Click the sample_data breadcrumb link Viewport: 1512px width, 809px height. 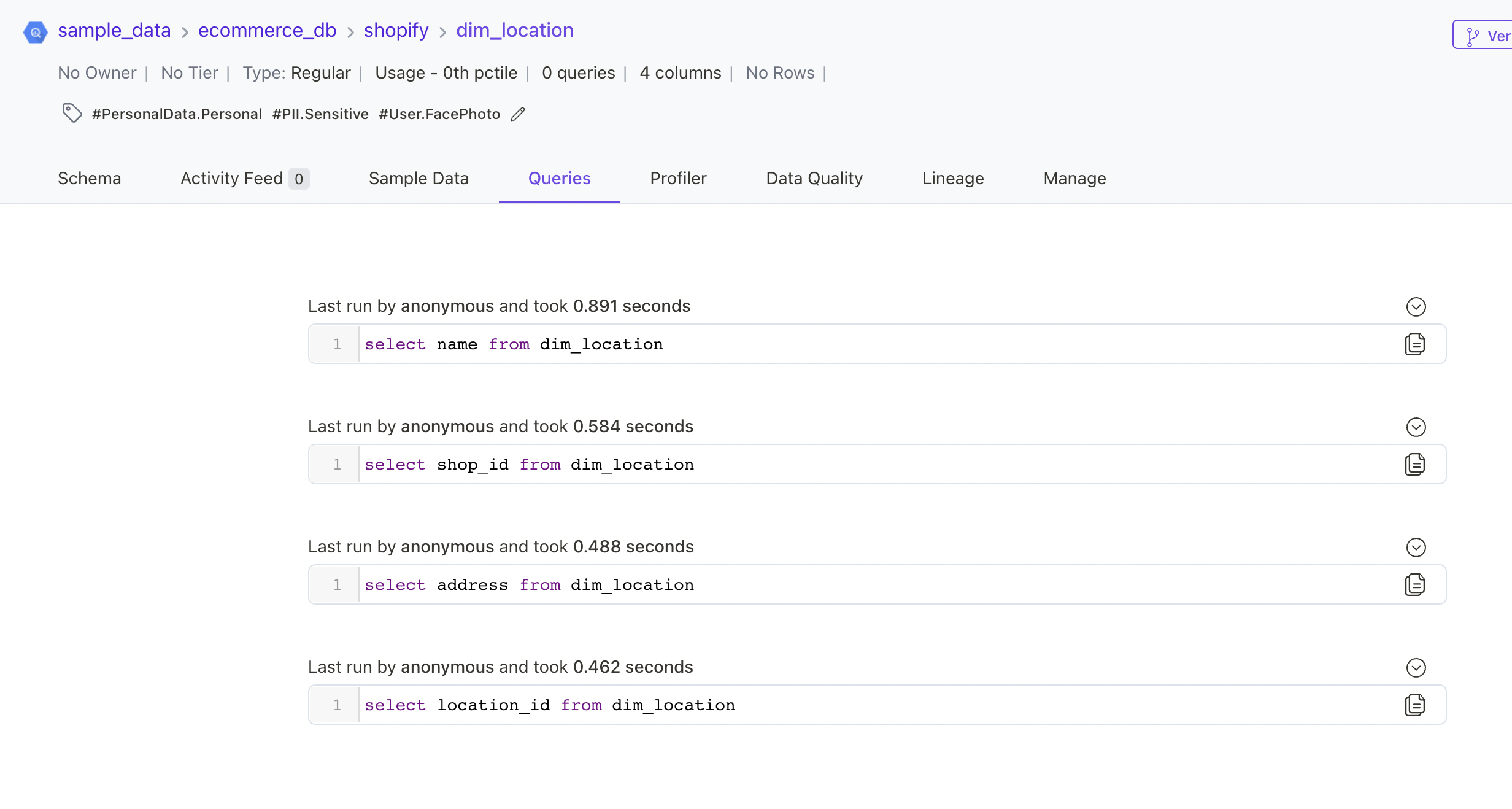coord(114,30)
